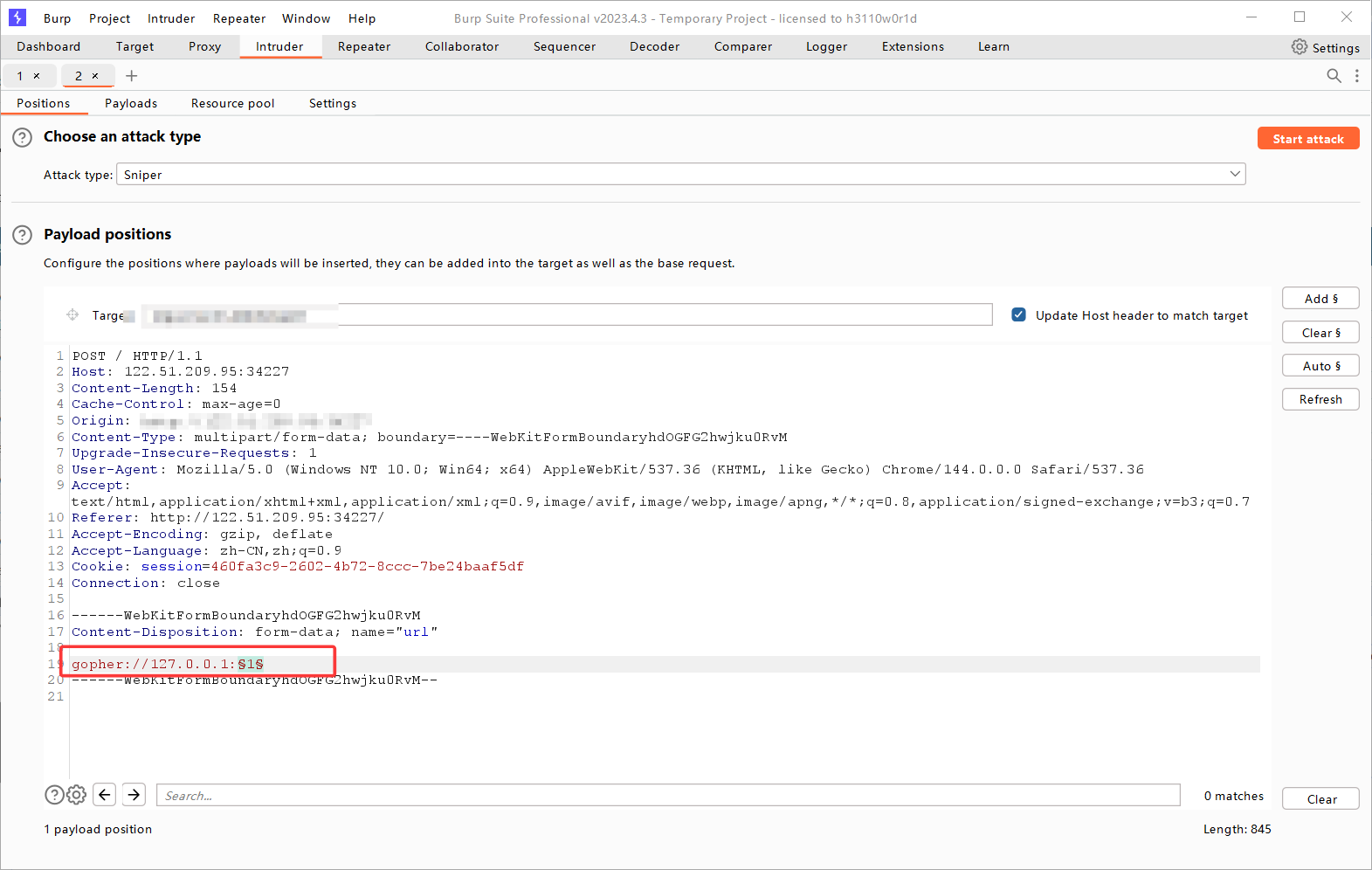
Task: Open help for Payload positions
Action: point(22,235)
